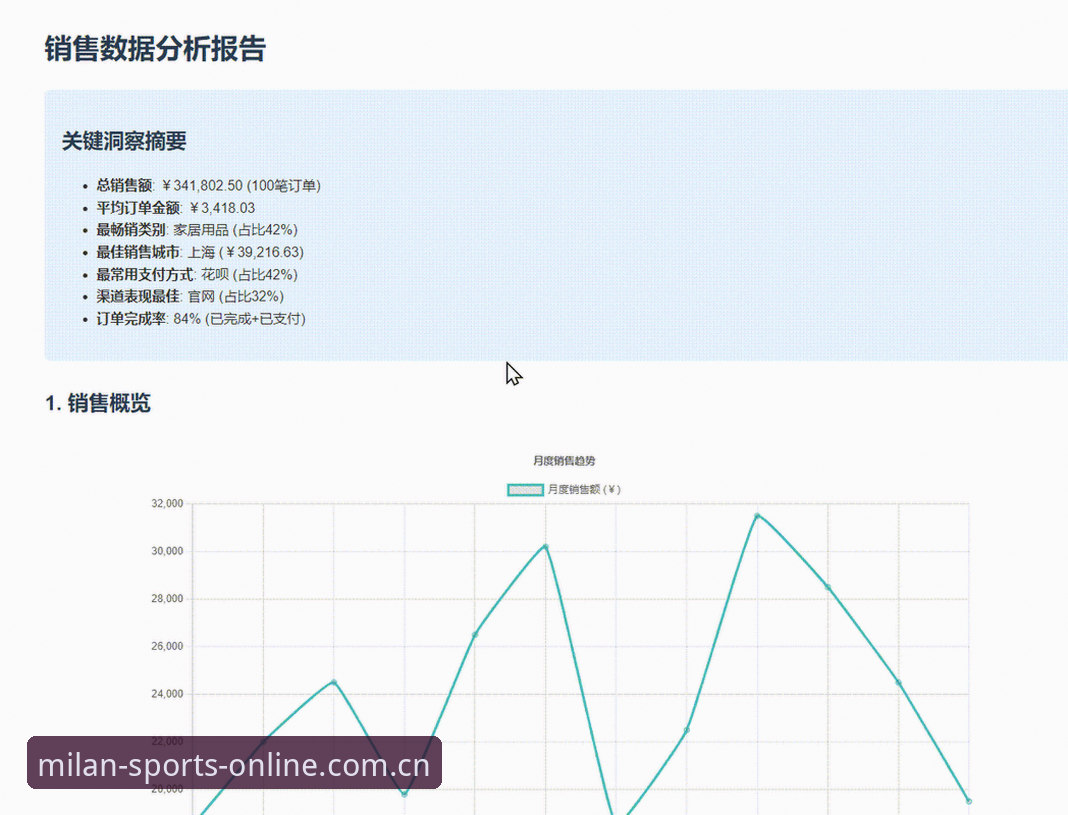
Task: Click the value 官网 (占比32%)
Action: coord(236,296)
